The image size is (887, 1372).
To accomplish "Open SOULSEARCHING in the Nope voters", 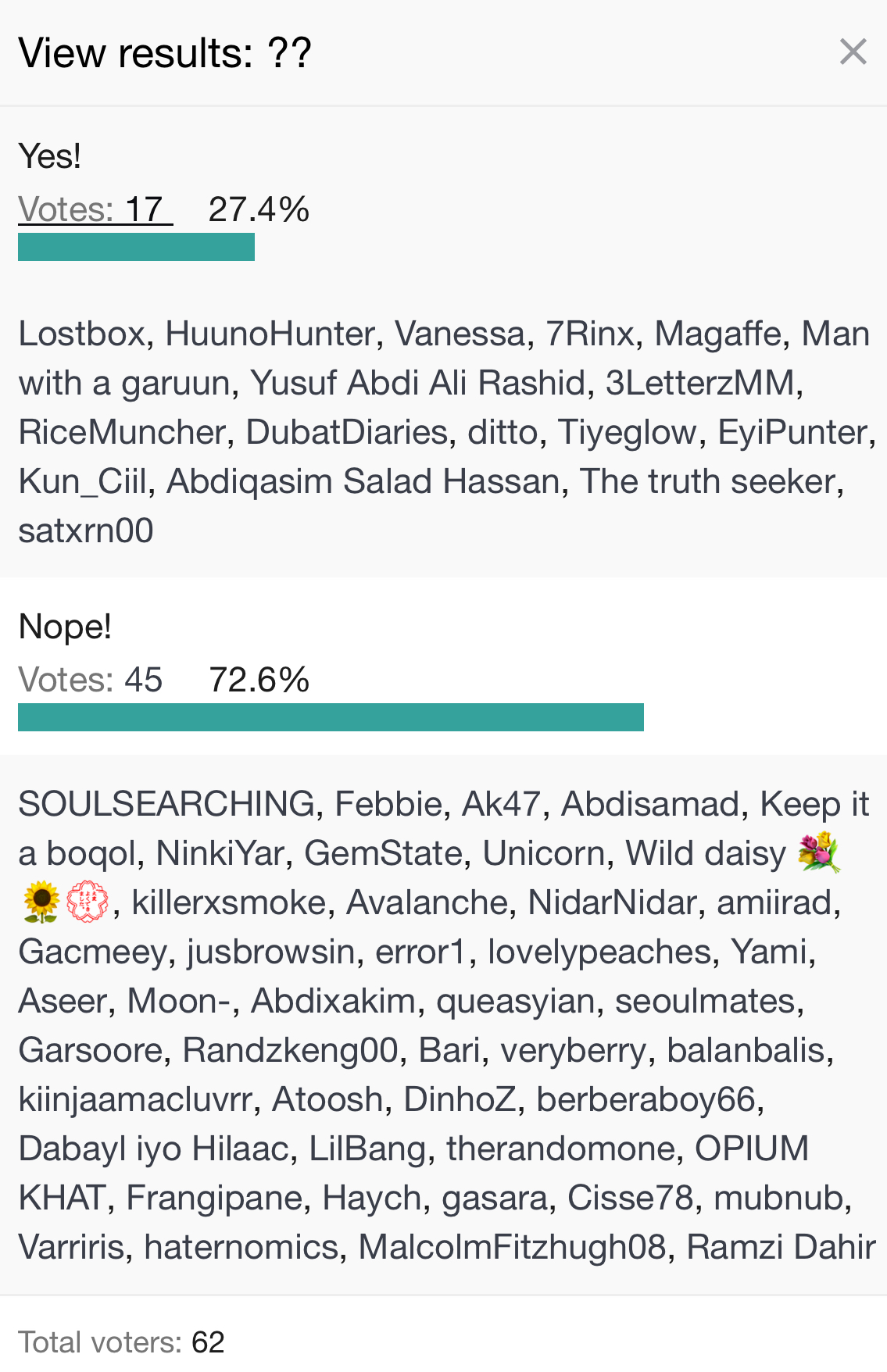I will click(166, 804).
